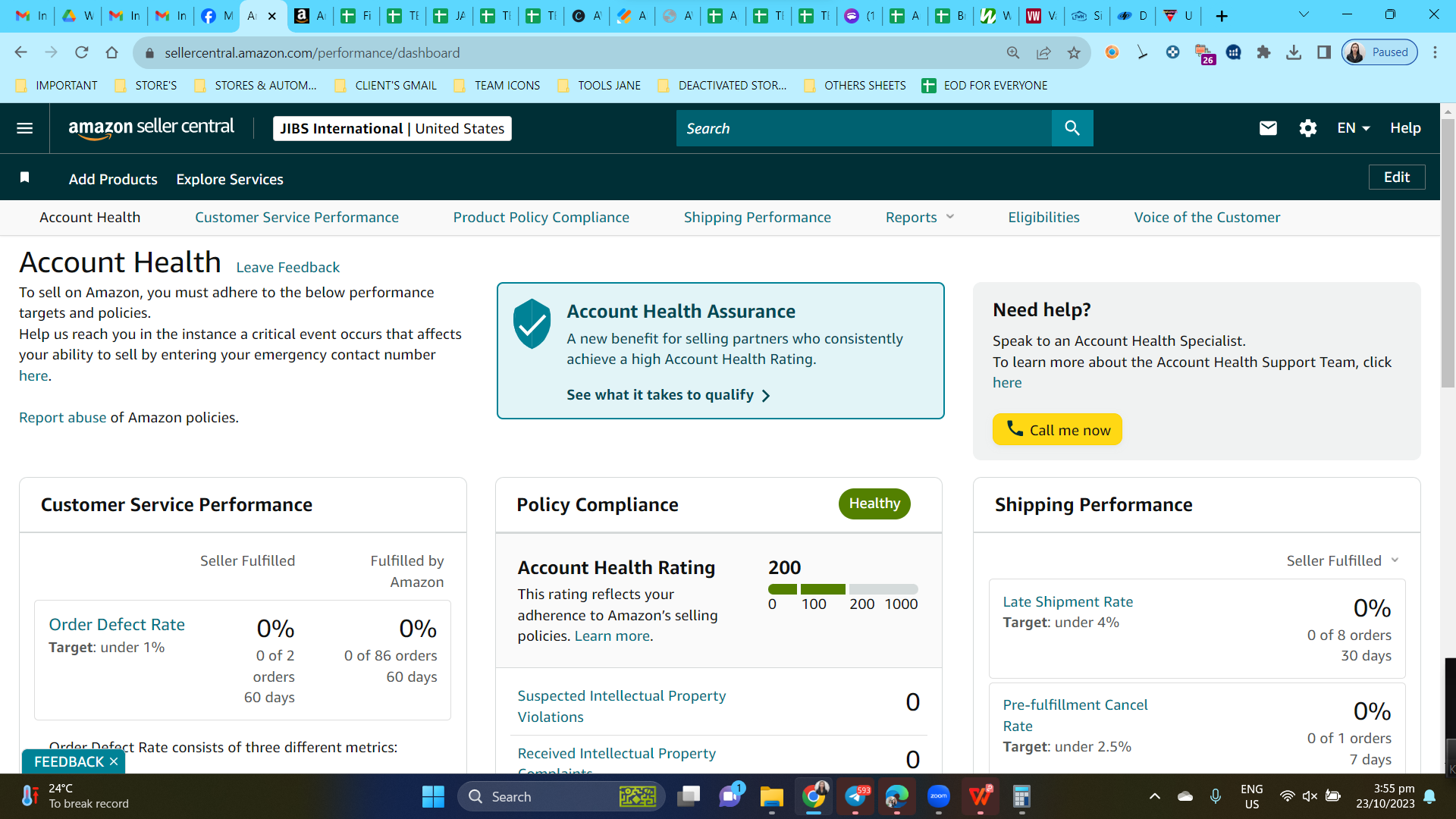Open Voice of the Customer tab

pyautogui.click(x=1207, y=218)
